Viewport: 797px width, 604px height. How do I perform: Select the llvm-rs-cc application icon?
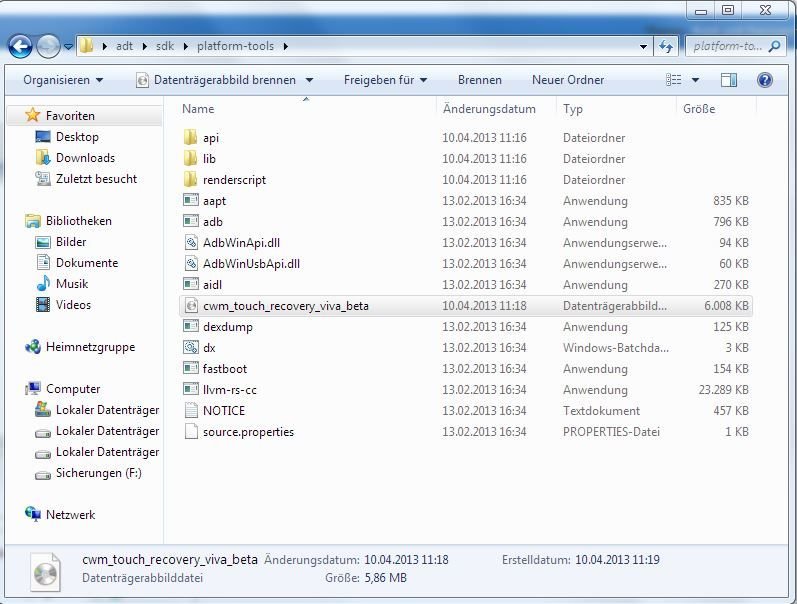tap(191, 389)
